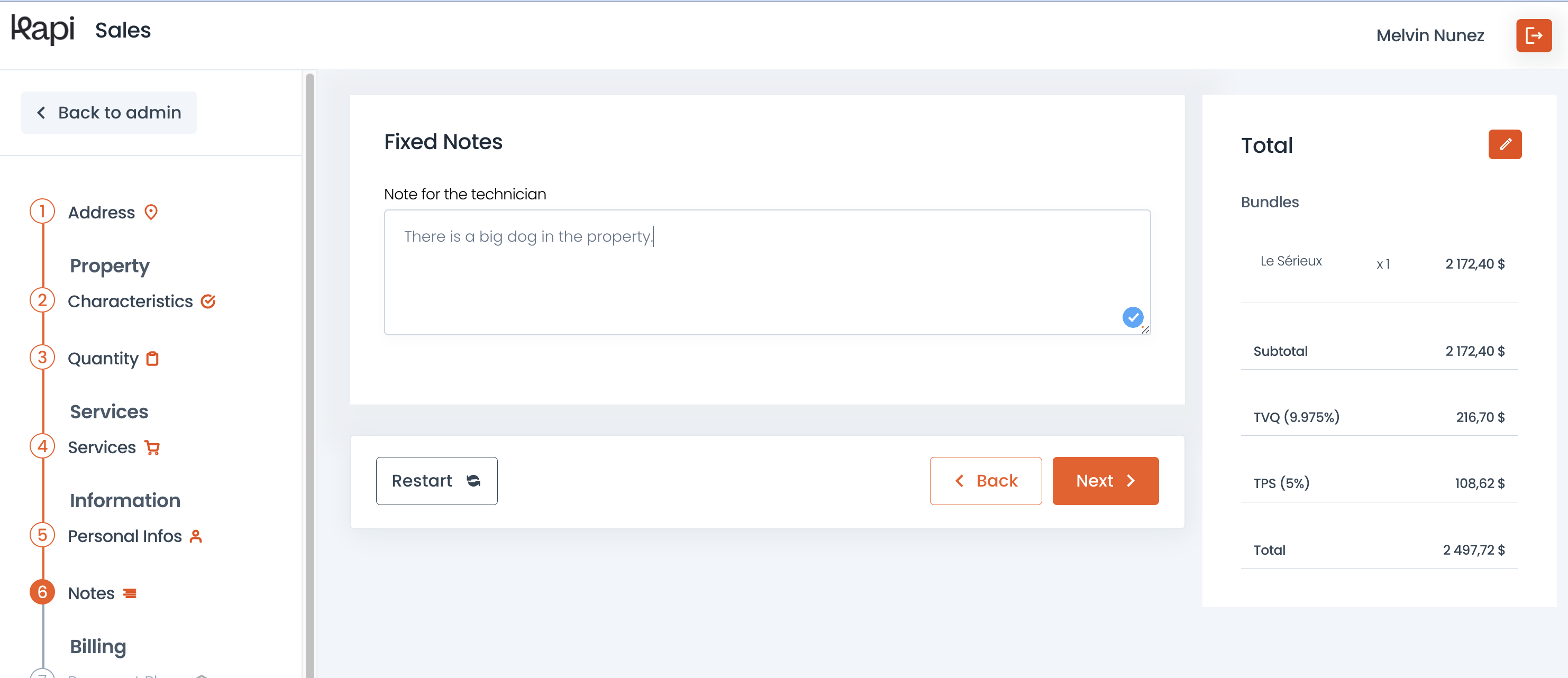The width and height of the screenshot is (1568, 678).
Task: Click the person icon next to Personal Infos
Action: pos(195,536)
